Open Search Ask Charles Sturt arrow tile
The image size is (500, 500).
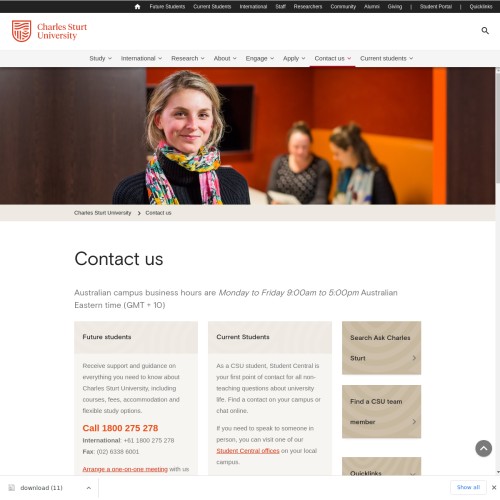[381, 348]
